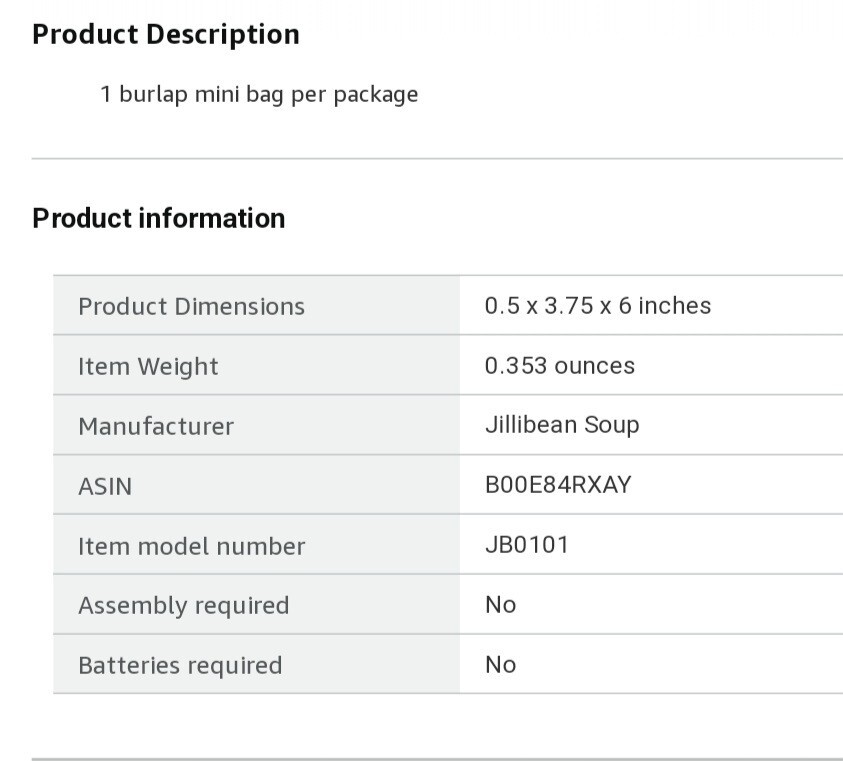Viewport: 843px width, 761px height.
Task: Click the JB0101 model number
Action: click(526, 546)
